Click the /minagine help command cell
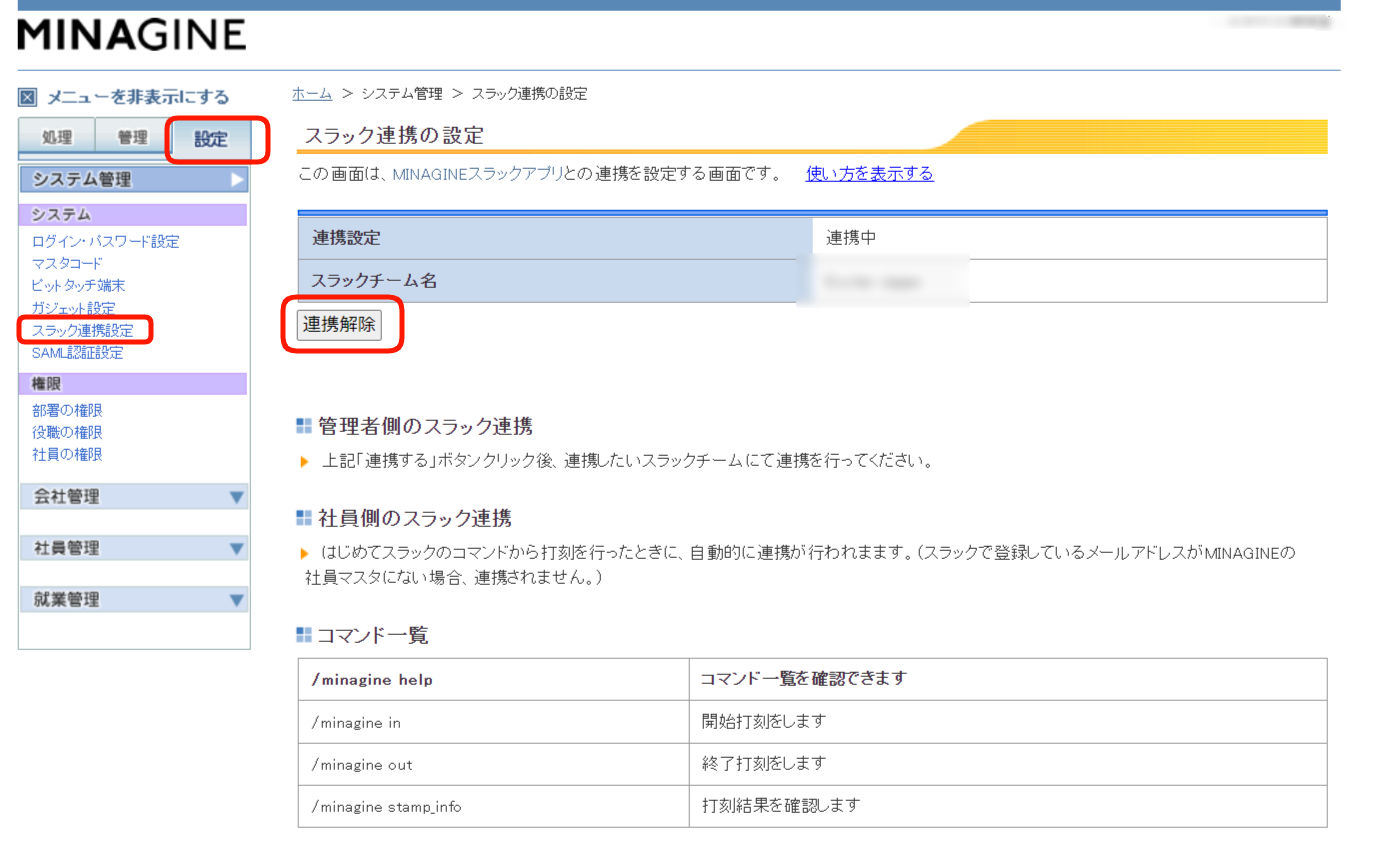 click(494, 679)
